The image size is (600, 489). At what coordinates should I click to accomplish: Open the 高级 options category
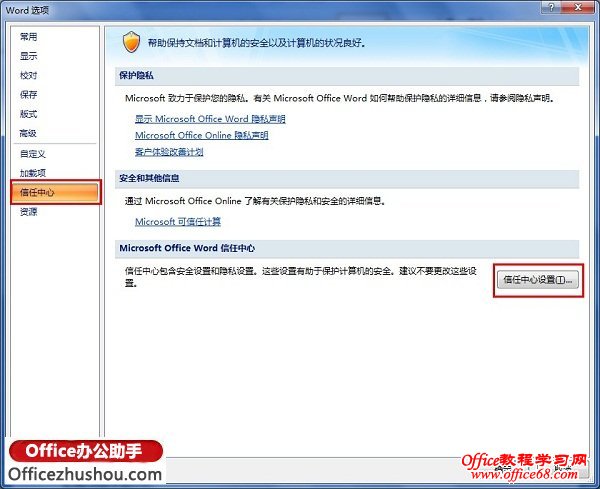(29, 133)
